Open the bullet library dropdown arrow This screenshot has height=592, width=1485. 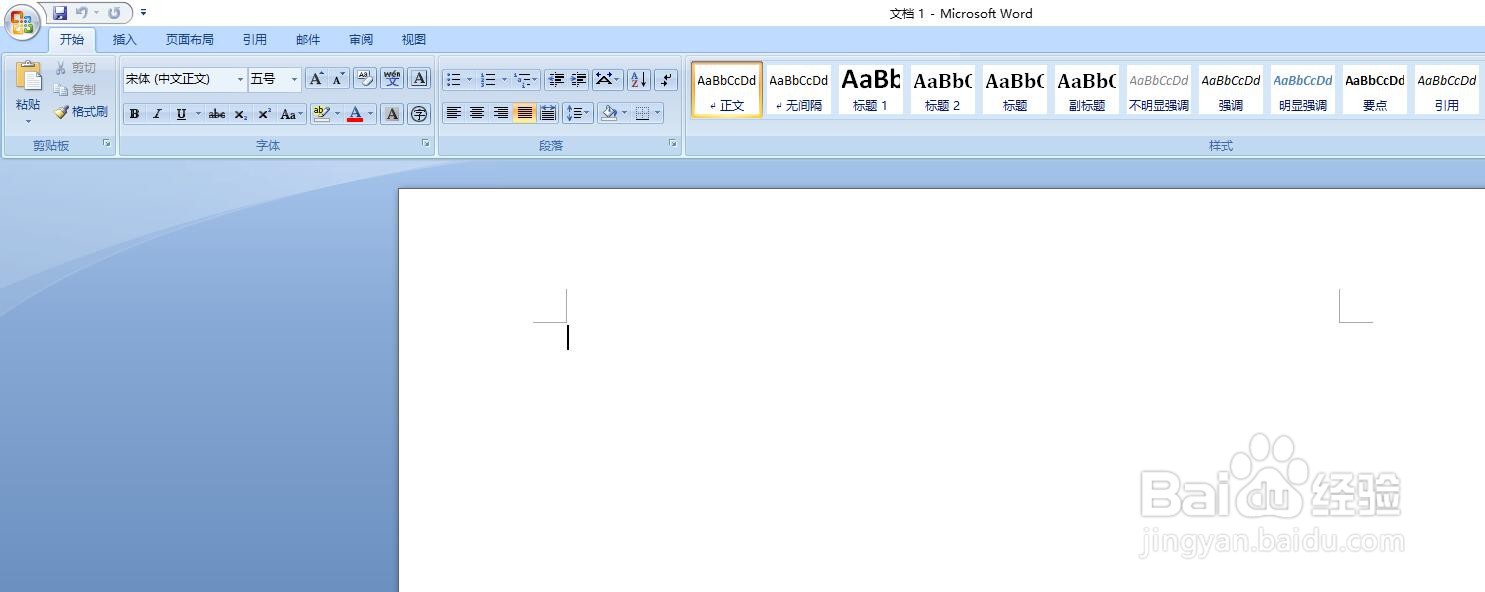[469, 79]
